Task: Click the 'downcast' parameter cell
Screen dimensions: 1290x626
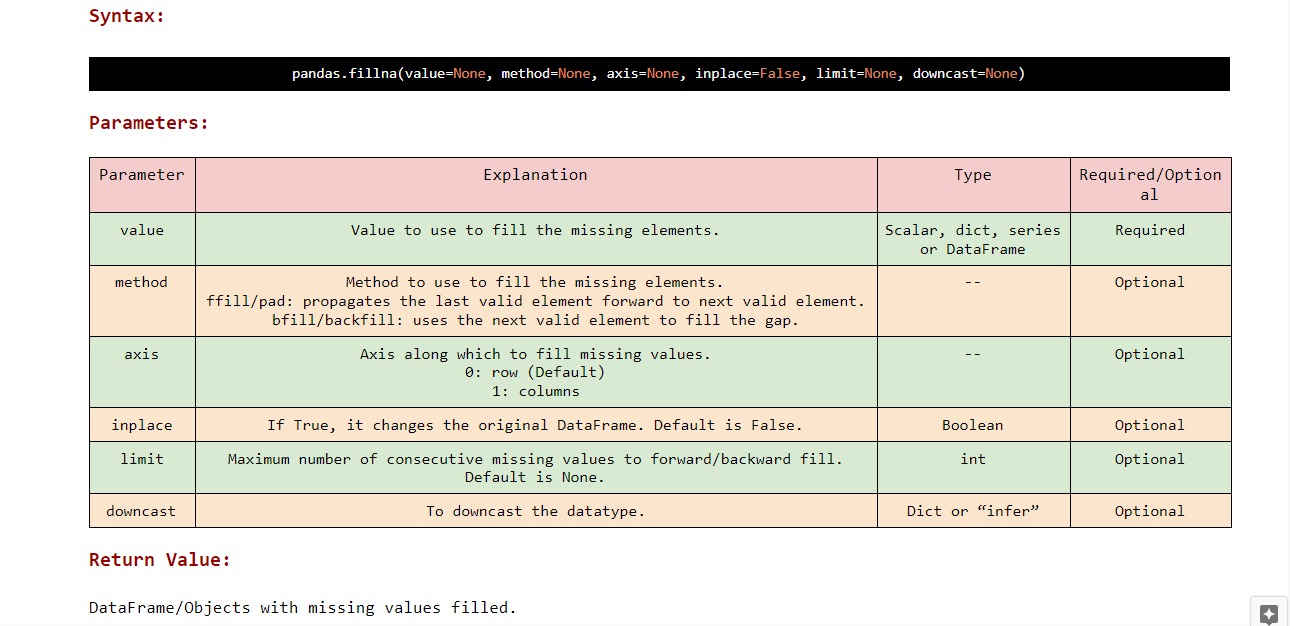Action: coord(142,511)
